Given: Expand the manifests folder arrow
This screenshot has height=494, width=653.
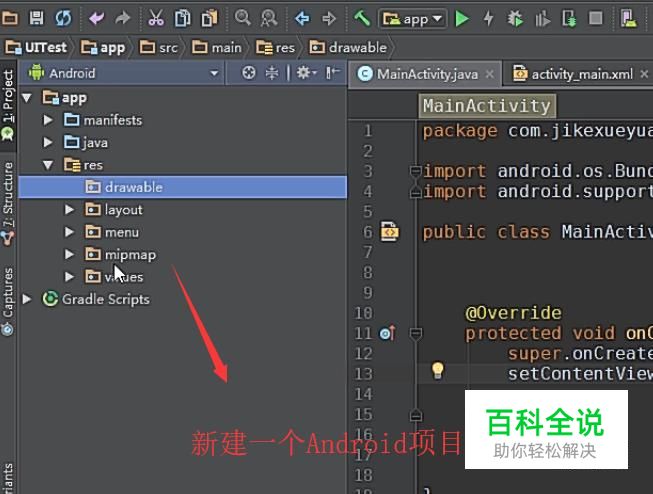Looking at the screenshot, I should [48, 120].
